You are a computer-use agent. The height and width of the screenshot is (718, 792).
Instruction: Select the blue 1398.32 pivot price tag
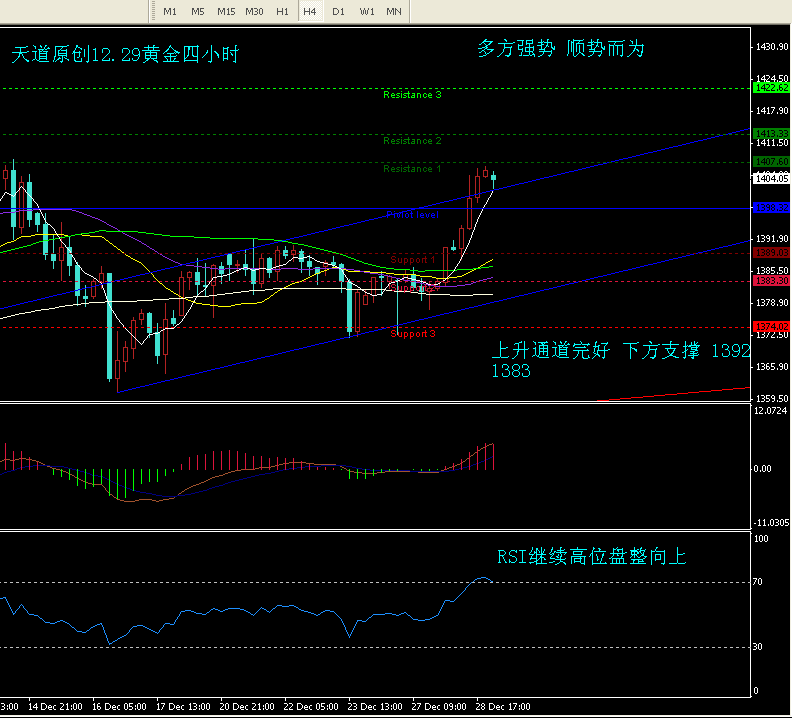pos(771,208)
